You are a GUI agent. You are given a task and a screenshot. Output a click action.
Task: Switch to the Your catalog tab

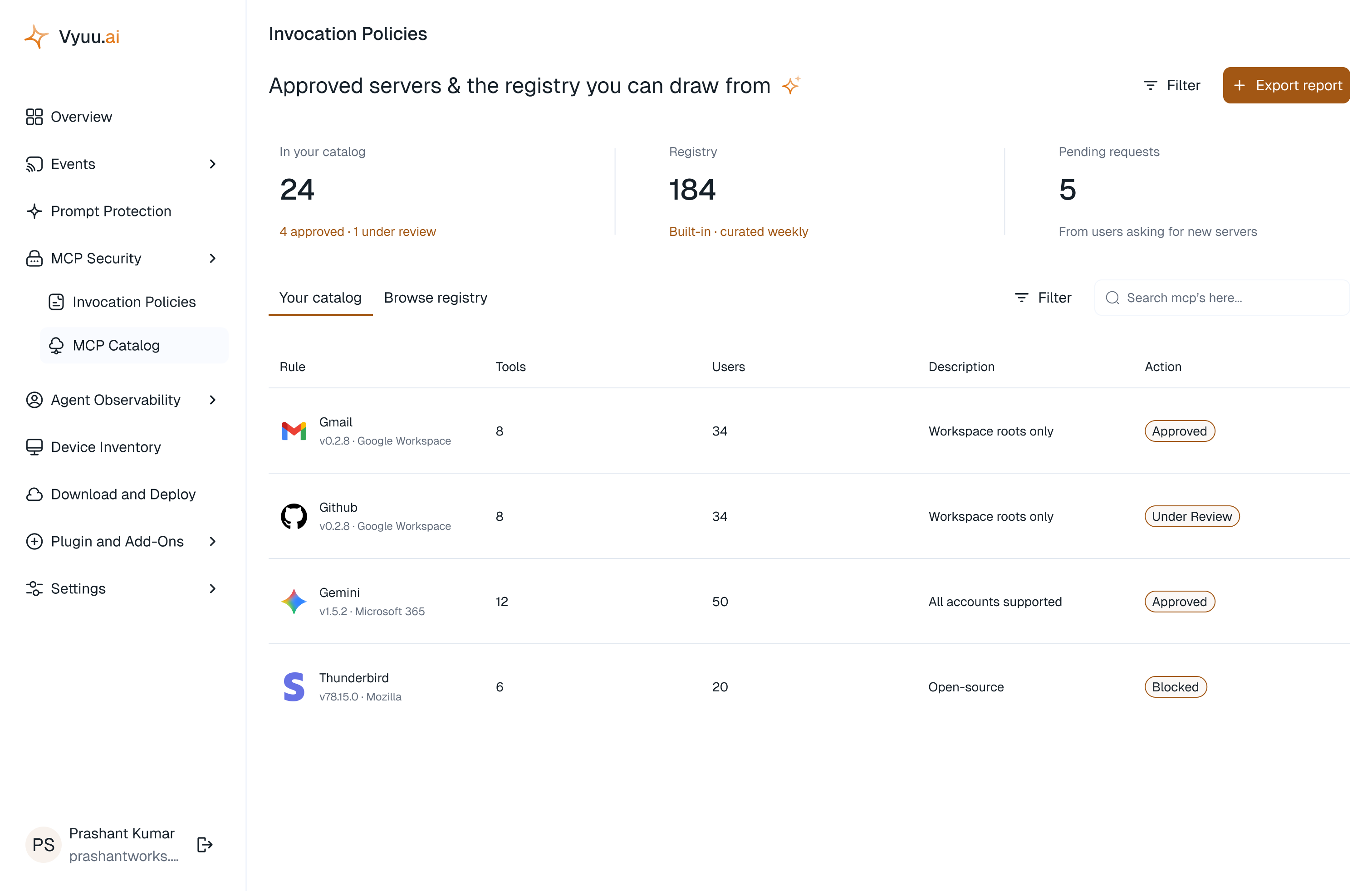(320, 298)
